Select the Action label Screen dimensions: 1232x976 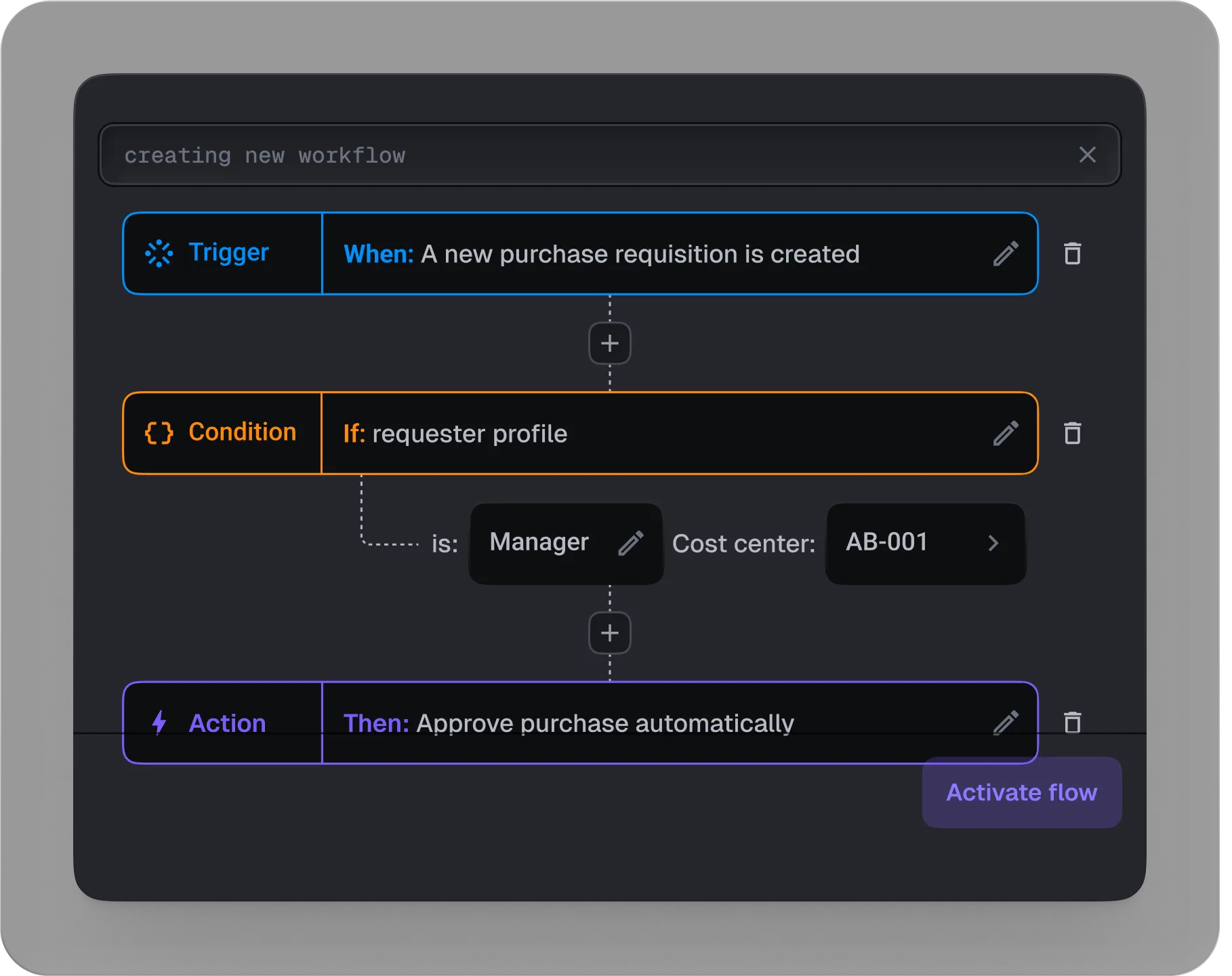[x=227, y=723]
